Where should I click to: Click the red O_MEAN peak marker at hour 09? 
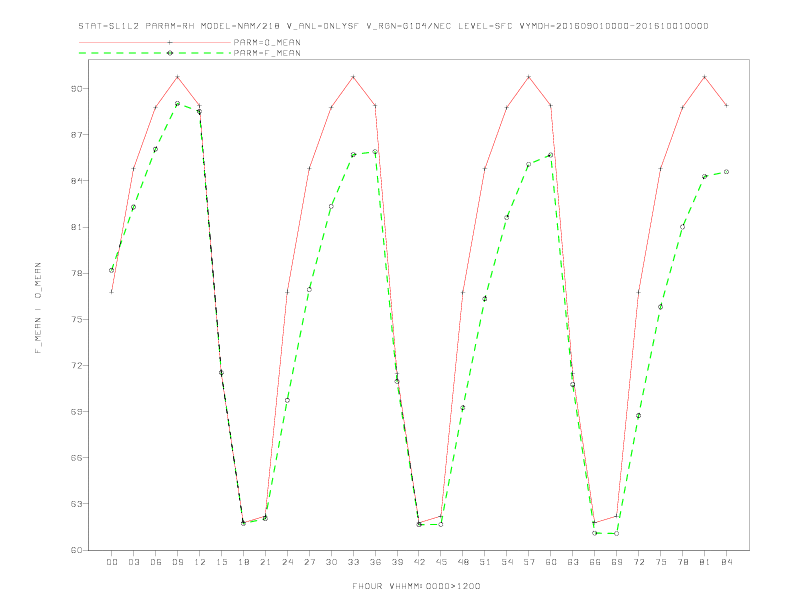tap(177, 77)
